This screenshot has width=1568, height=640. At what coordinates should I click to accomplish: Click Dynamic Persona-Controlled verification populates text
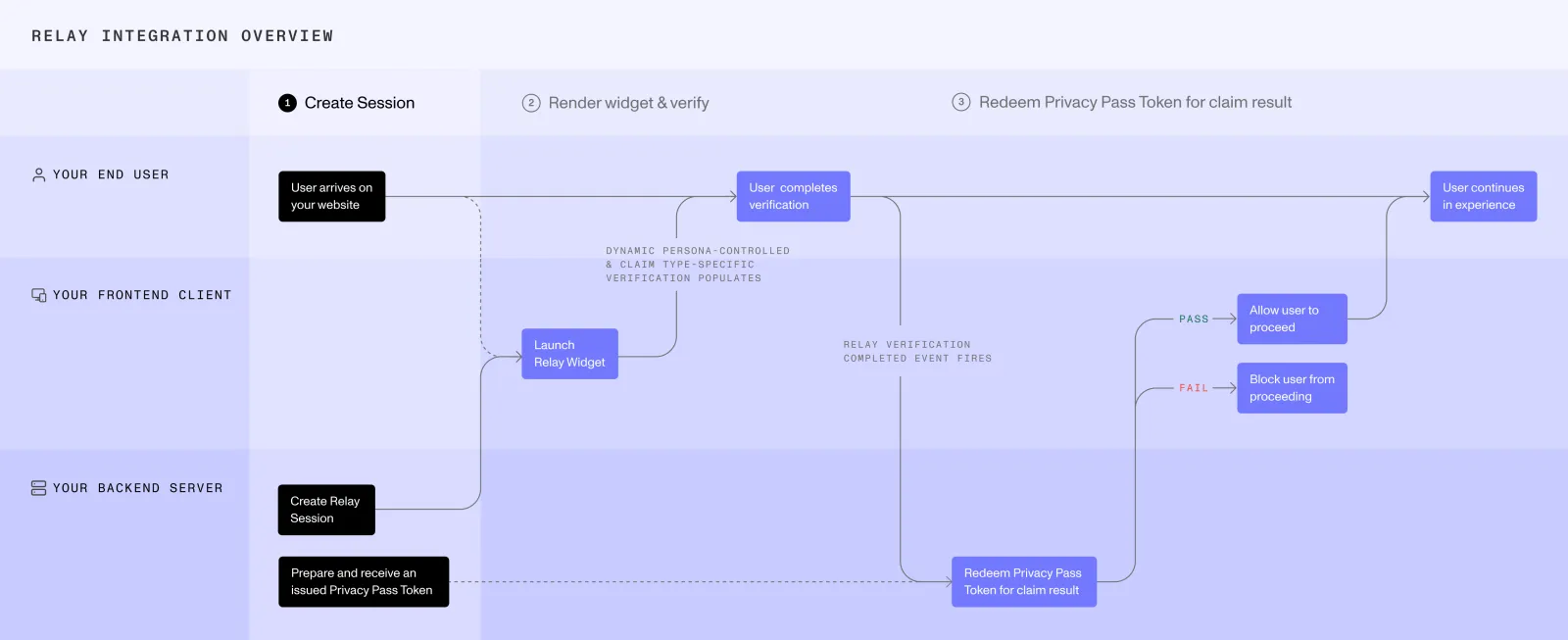pos(698,265)
